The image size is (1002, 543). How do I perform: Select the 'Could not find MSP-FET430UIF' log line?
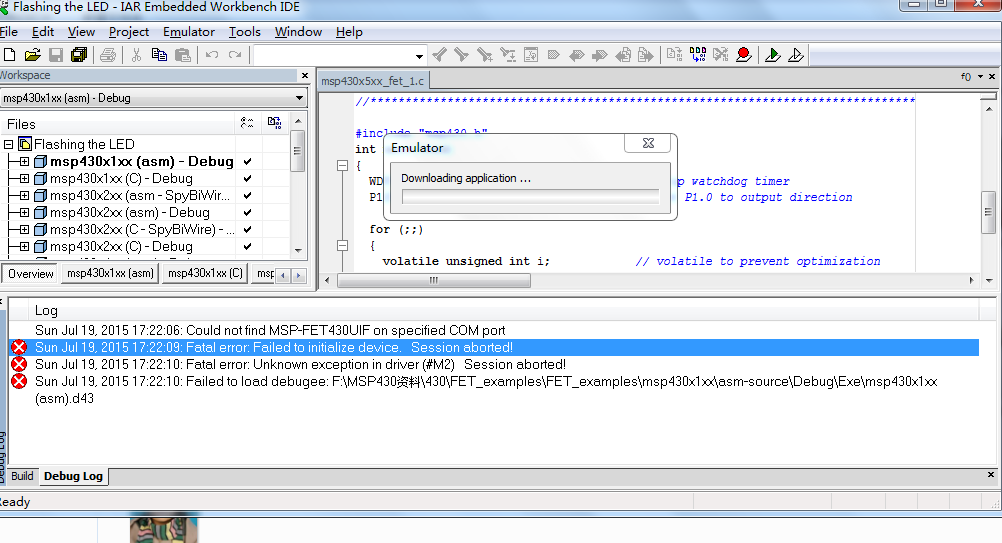270,331
